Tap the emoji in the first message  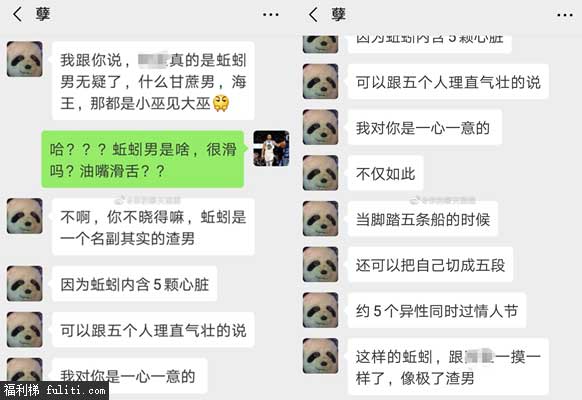(221, 103)
